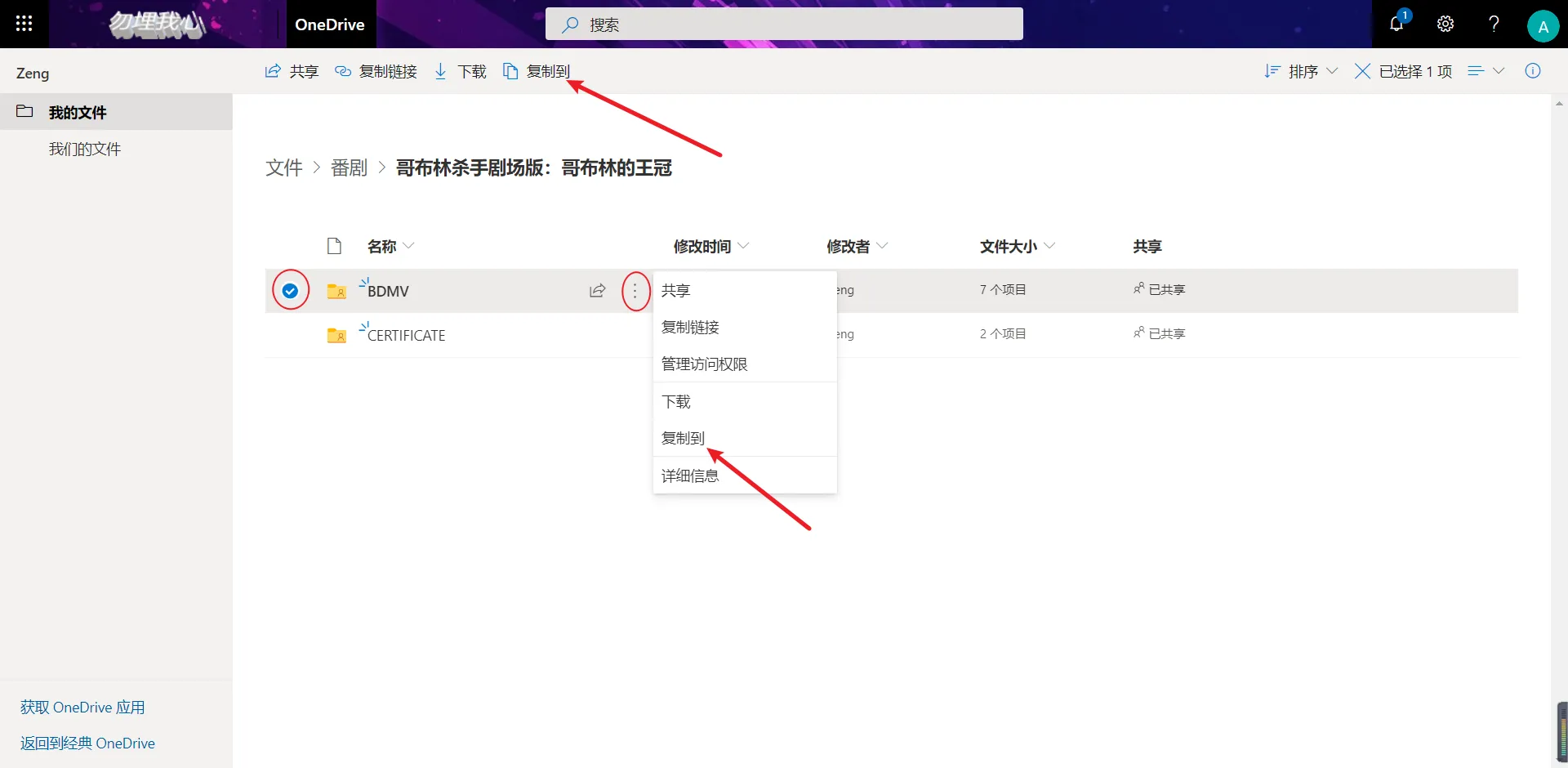Click the BDMV folder icon

pos(336,291)
